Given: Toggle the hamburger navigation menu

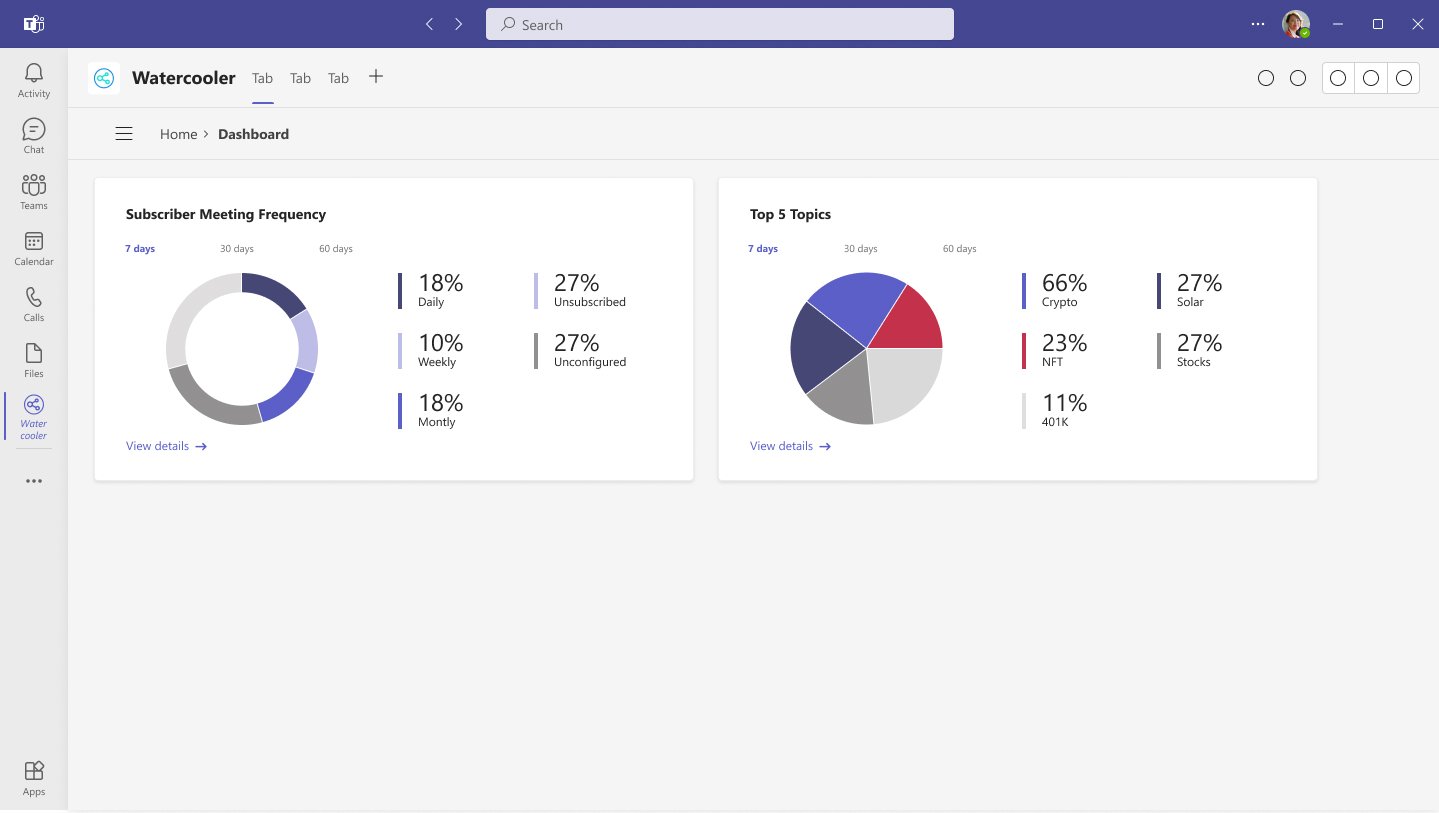Looking at the screenshot, I should click(124, 134).
